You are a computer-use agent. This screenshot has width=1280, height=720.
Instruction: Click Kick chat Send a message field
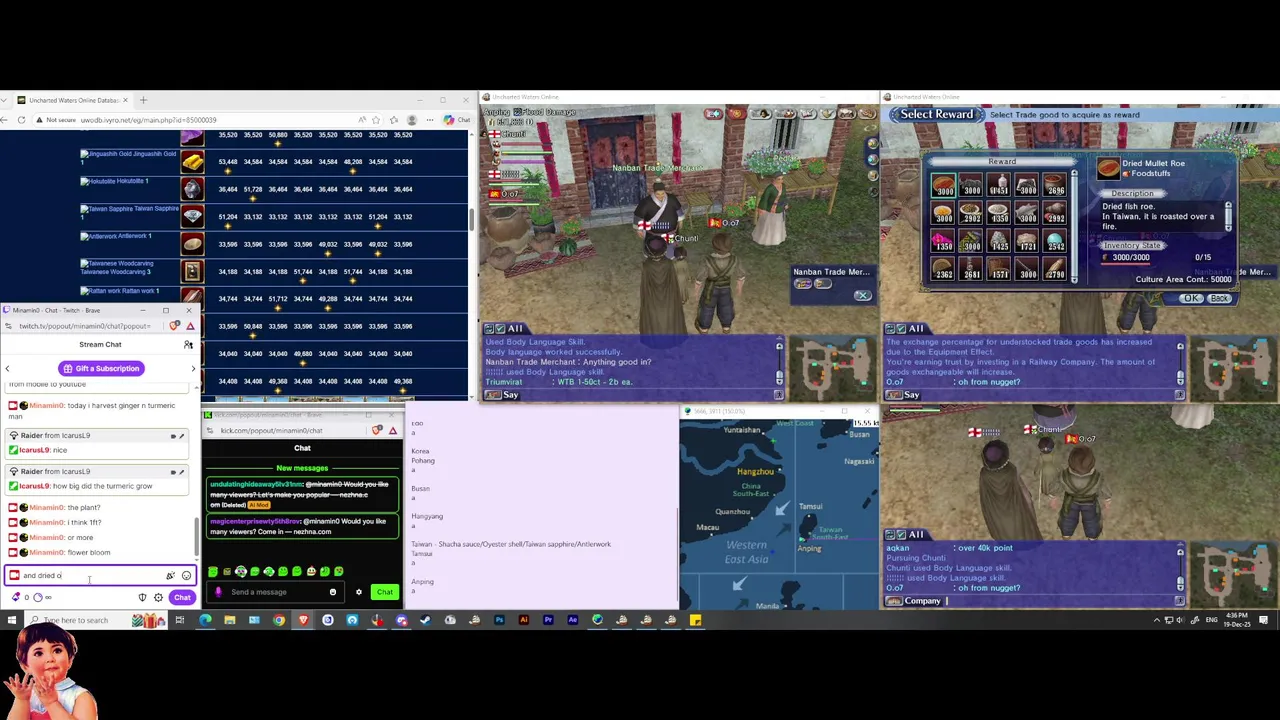click(x=275, y=592)
